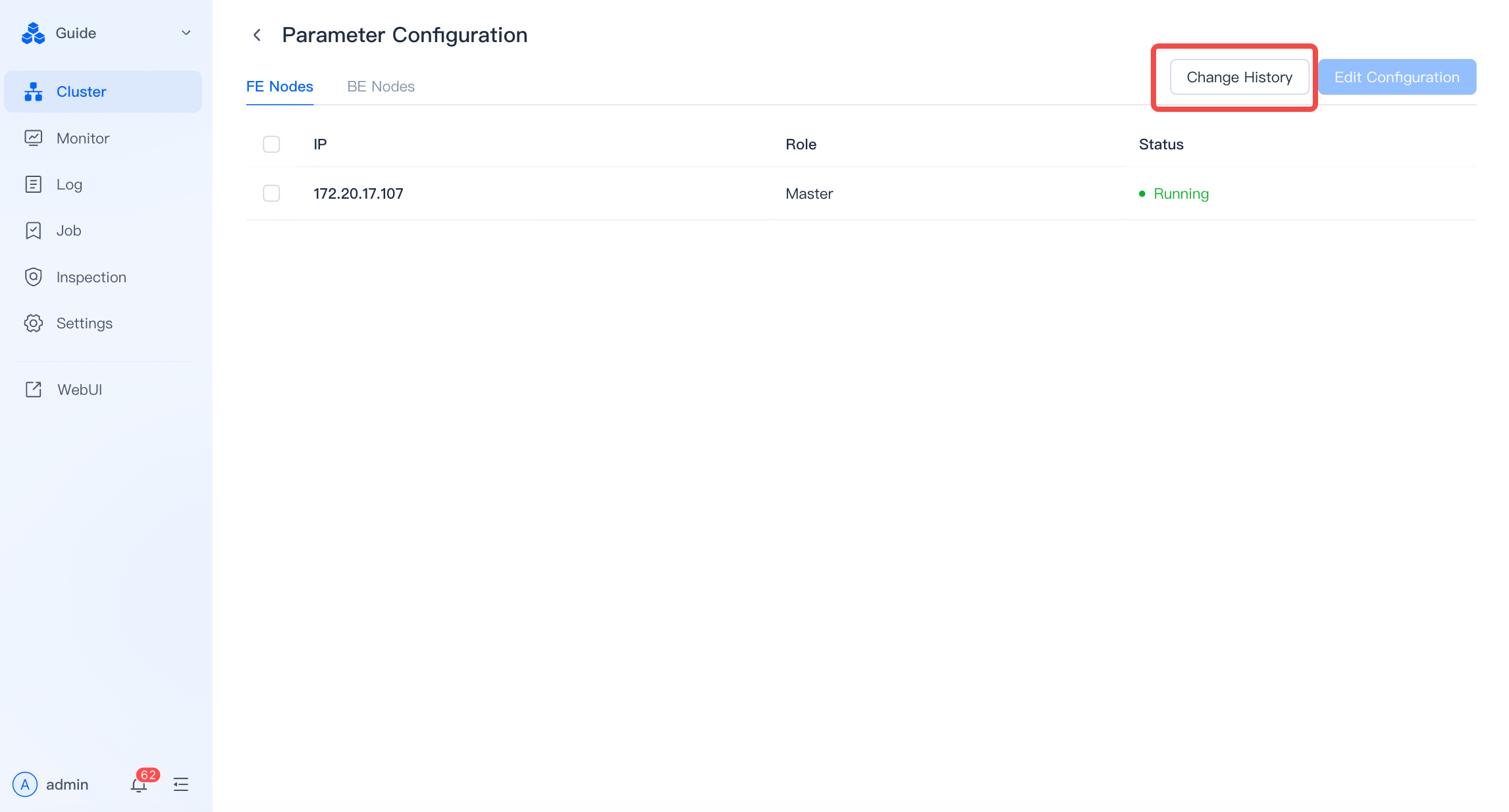The height and width of the screenshot is (812, 1509).
Task: Open Inspection shield icon
Action: 34,277
